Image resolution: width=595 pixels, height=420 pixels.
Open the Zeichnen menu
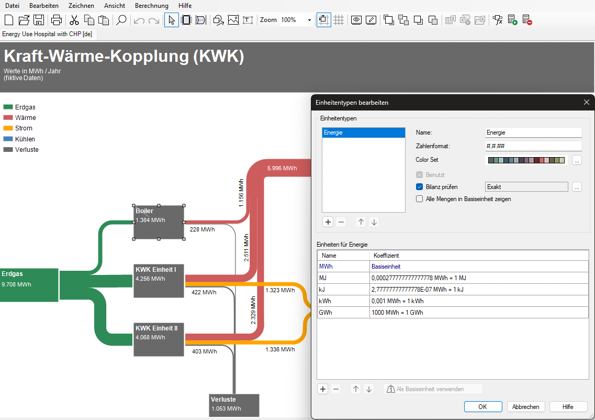tap(81, 6)
